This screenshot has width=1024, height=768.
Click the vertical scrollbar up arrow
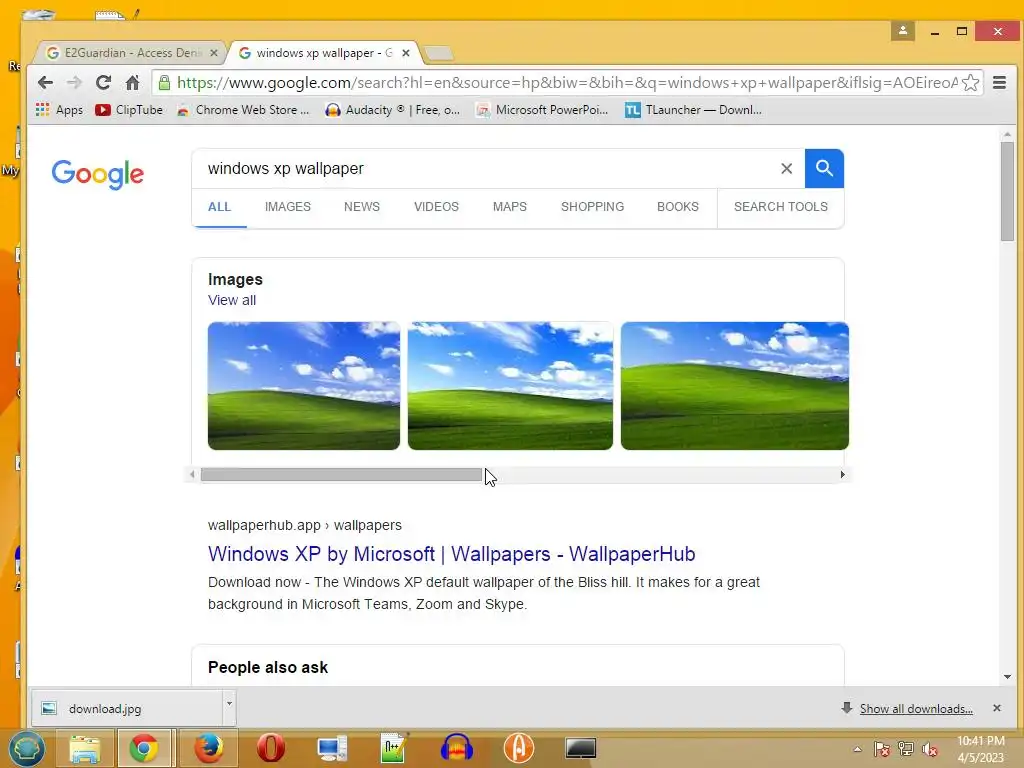pyautogui.click(x=1008, y=135)
